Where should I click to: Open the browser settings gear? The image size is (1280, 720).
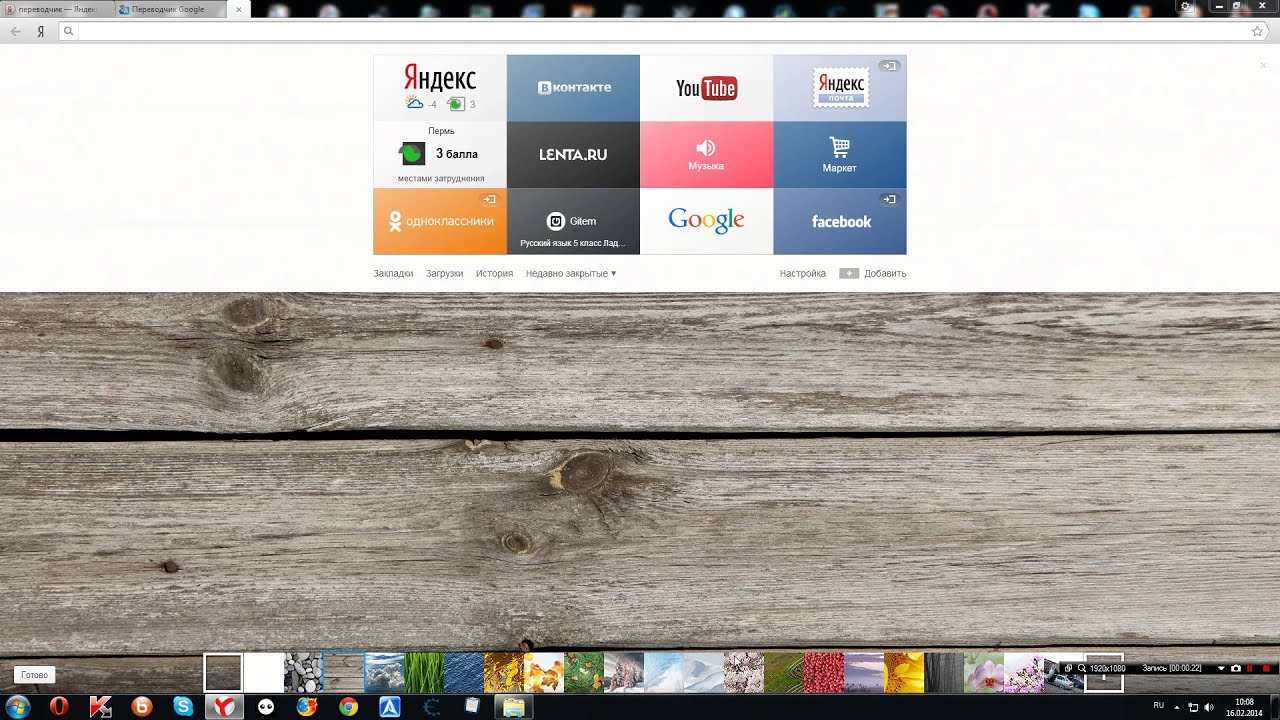point(1186,6)
